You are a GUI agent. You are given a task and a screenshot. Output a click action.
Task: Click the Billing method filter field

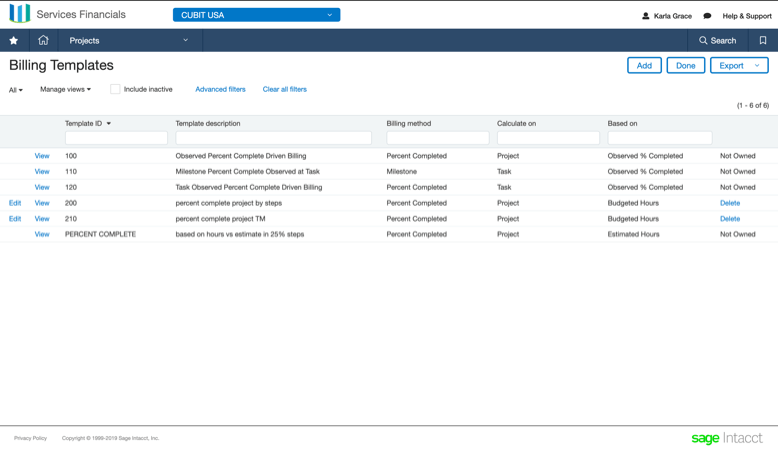[438, 138]
